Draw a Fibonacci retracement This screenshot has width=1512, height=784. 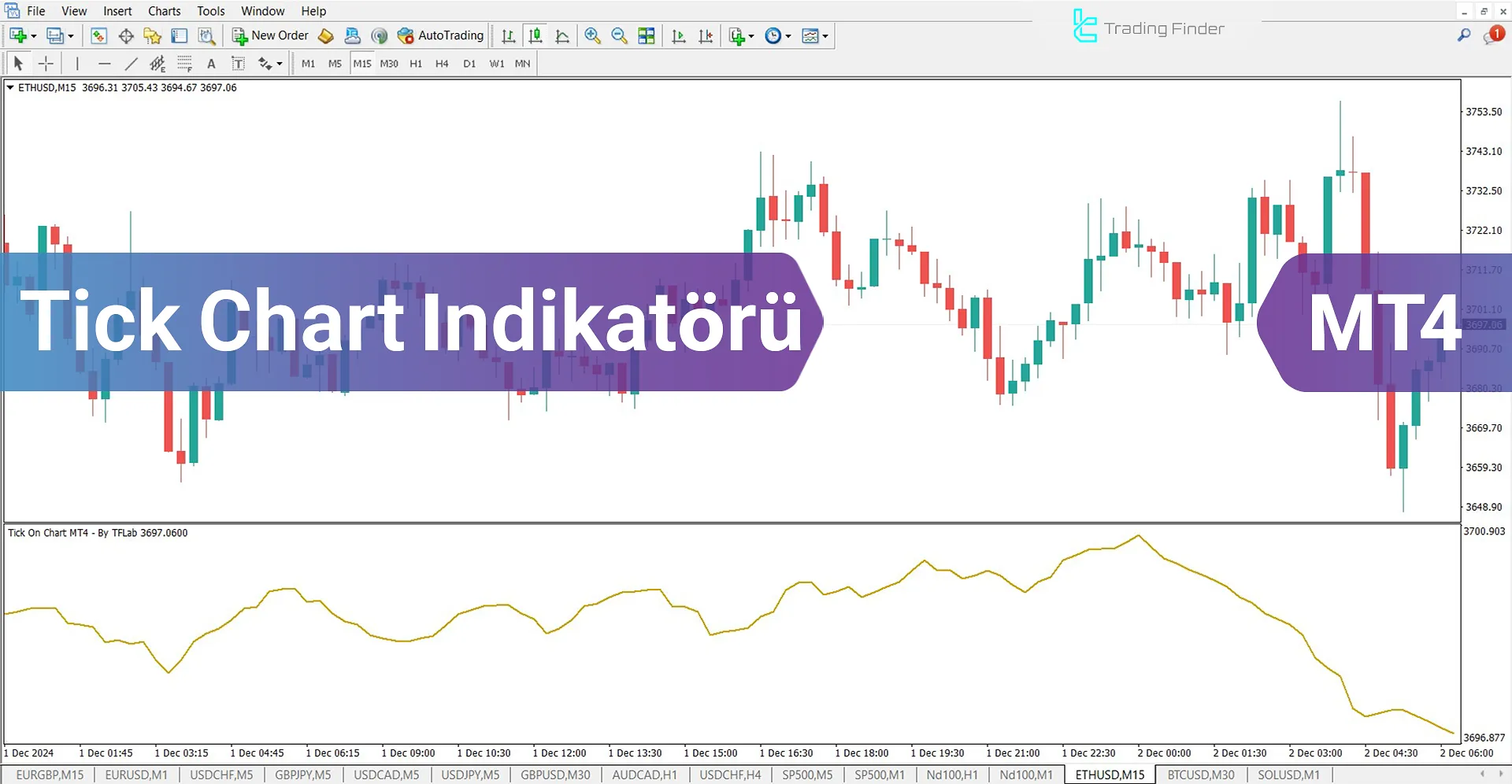[x=184, y=63]
